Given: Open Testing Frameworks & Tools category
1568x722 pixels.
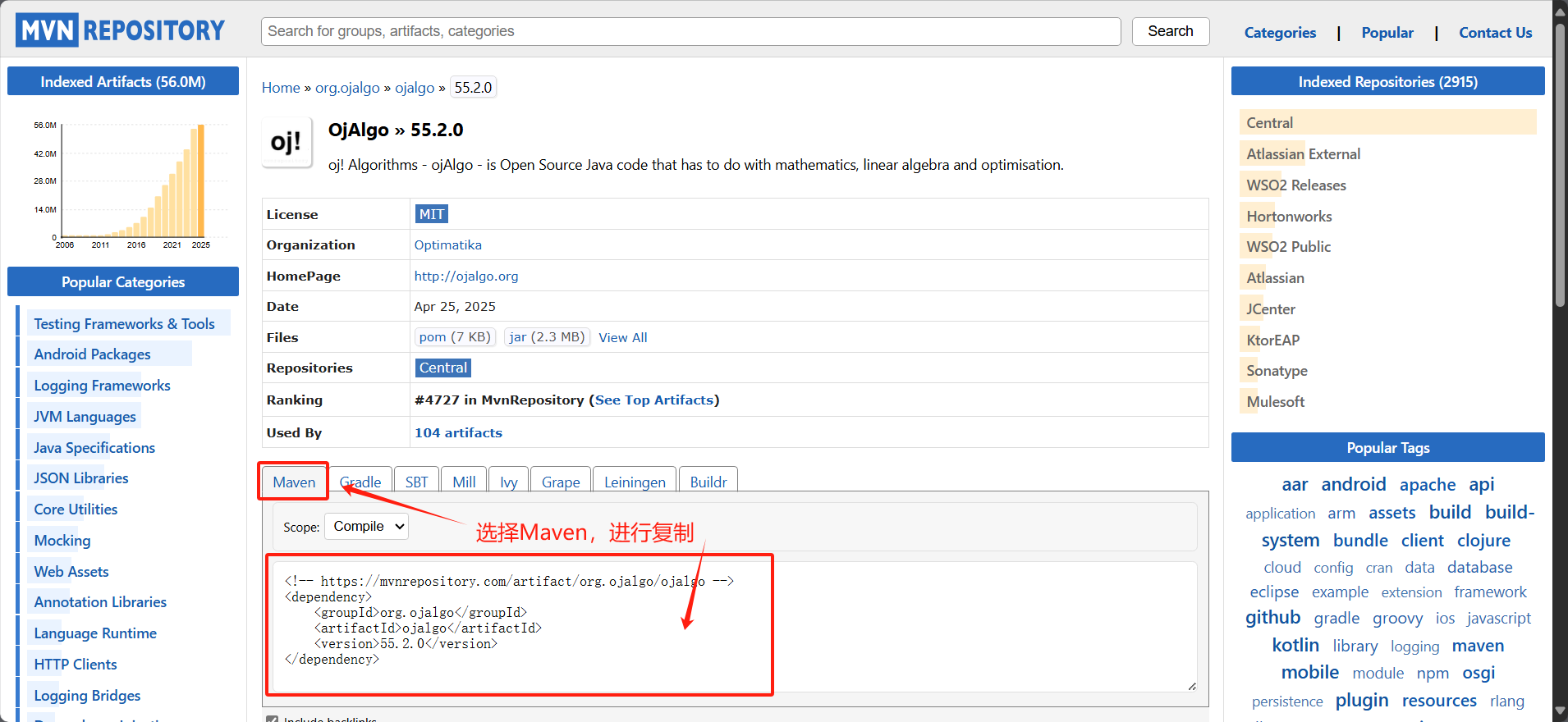Looking at the screenshot, I should [124, 324].
